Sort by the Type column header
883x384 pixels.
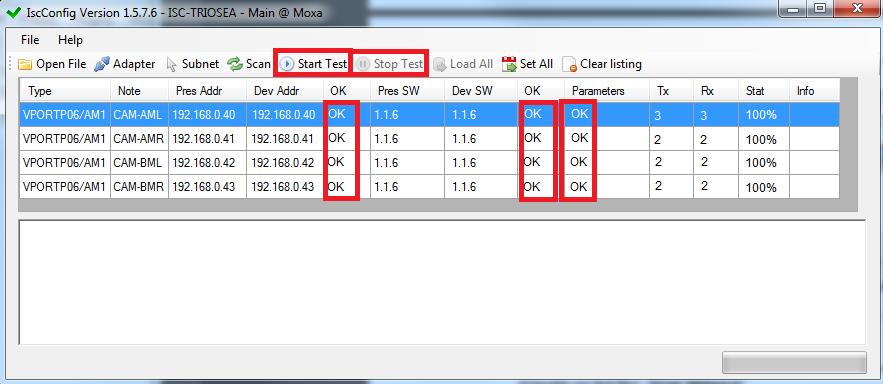coord(65,91)
